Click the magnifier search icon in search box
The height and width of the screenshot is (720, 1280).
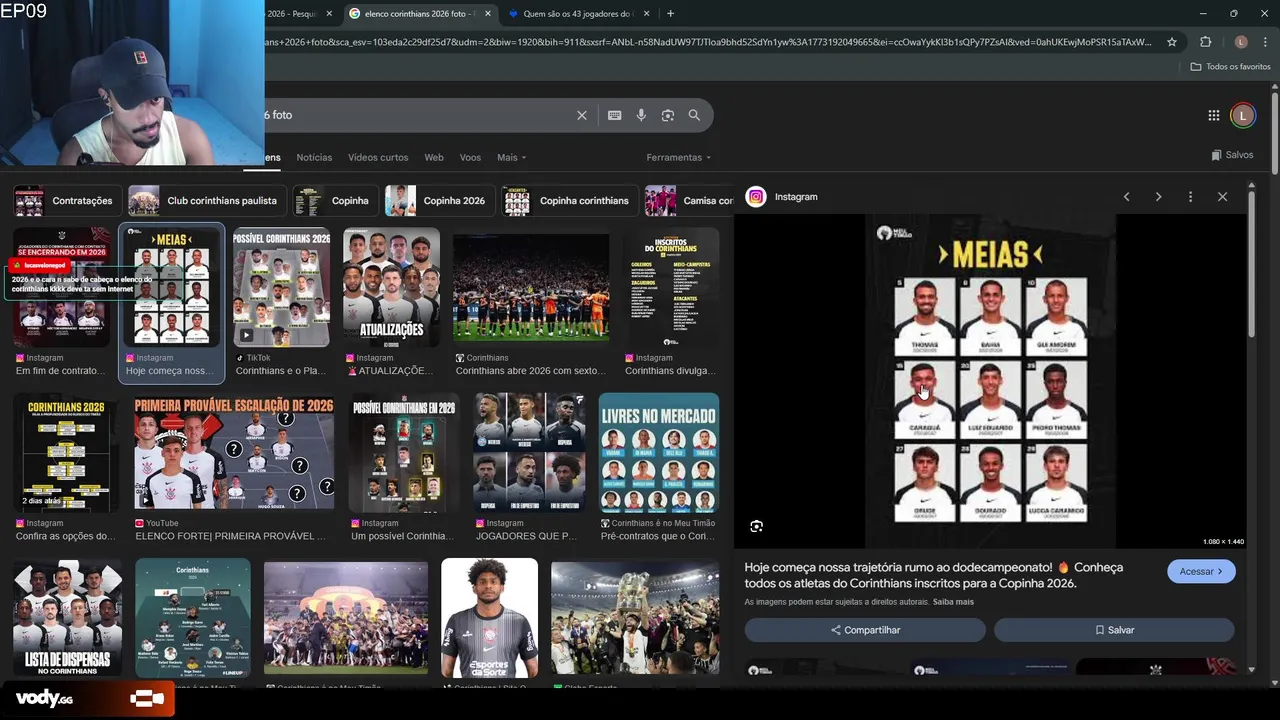[x=694, y=115]
